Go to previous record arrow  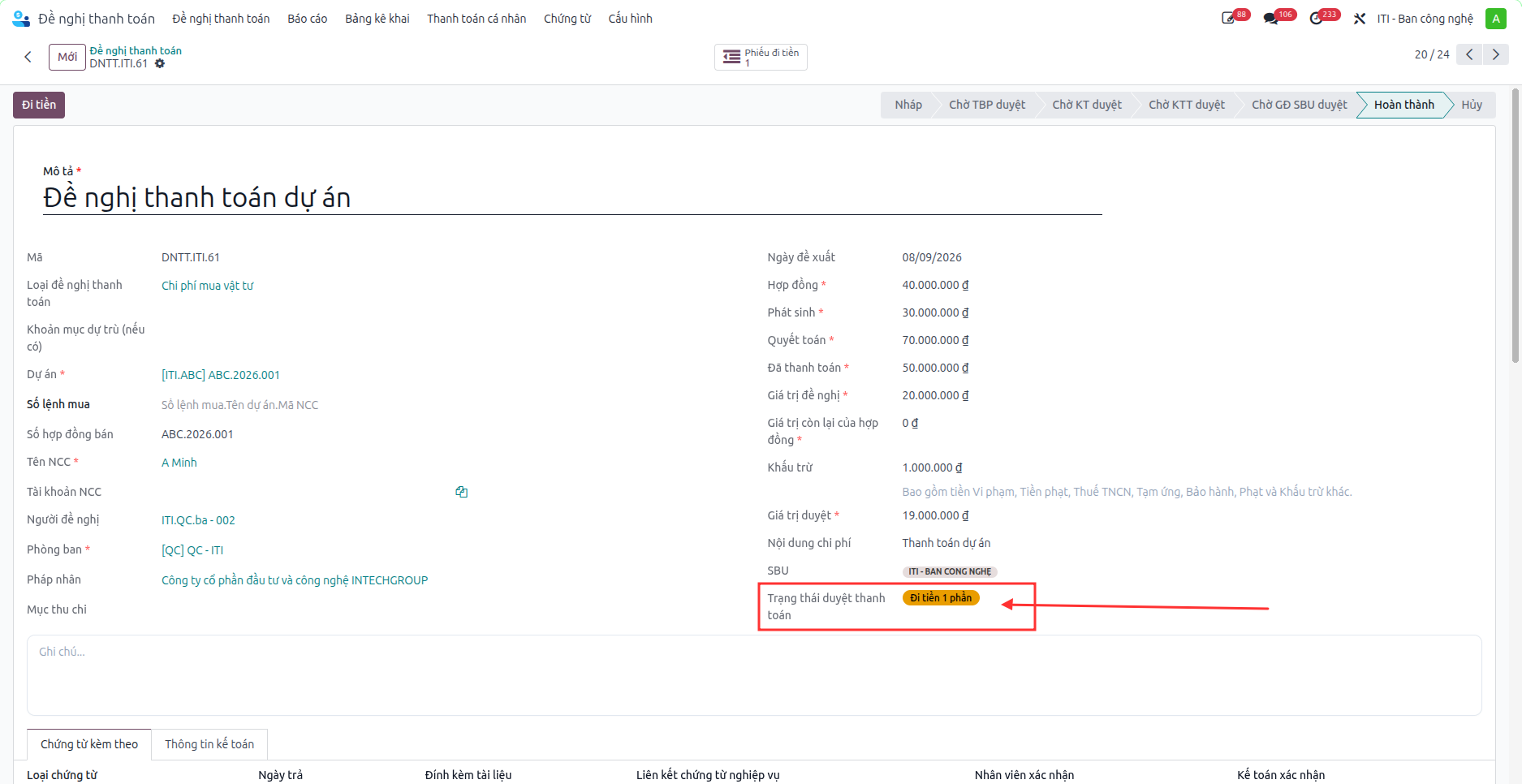[1469, 54]
